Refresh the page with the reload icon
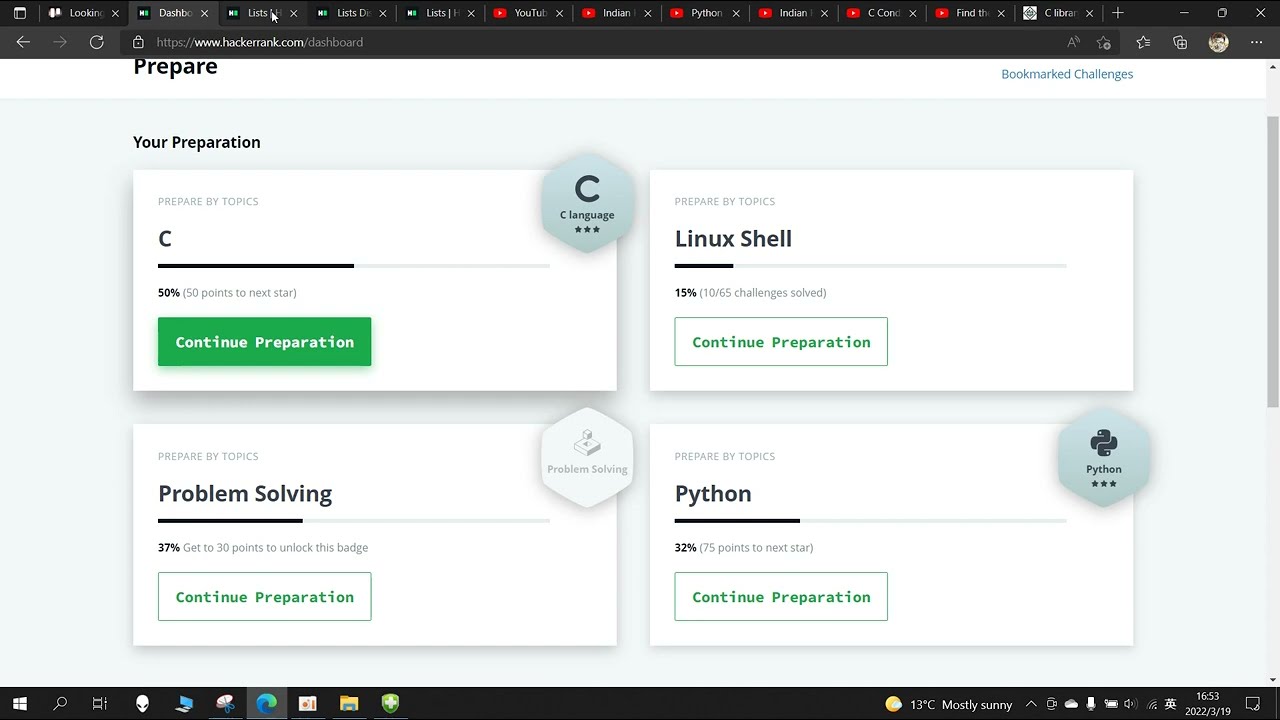This screenshot has width=1280, height=720. (96, 42)
